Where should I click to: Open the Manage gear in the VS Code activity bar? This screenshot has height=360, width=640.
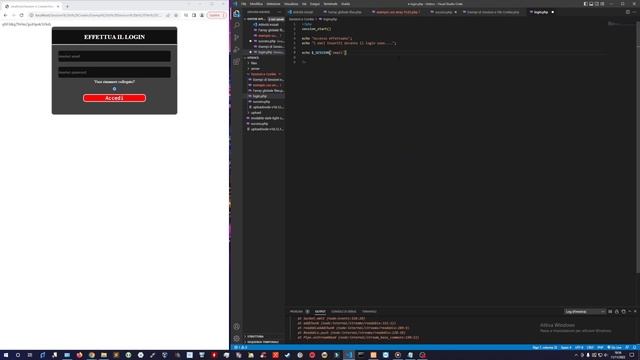coord(237,338)
